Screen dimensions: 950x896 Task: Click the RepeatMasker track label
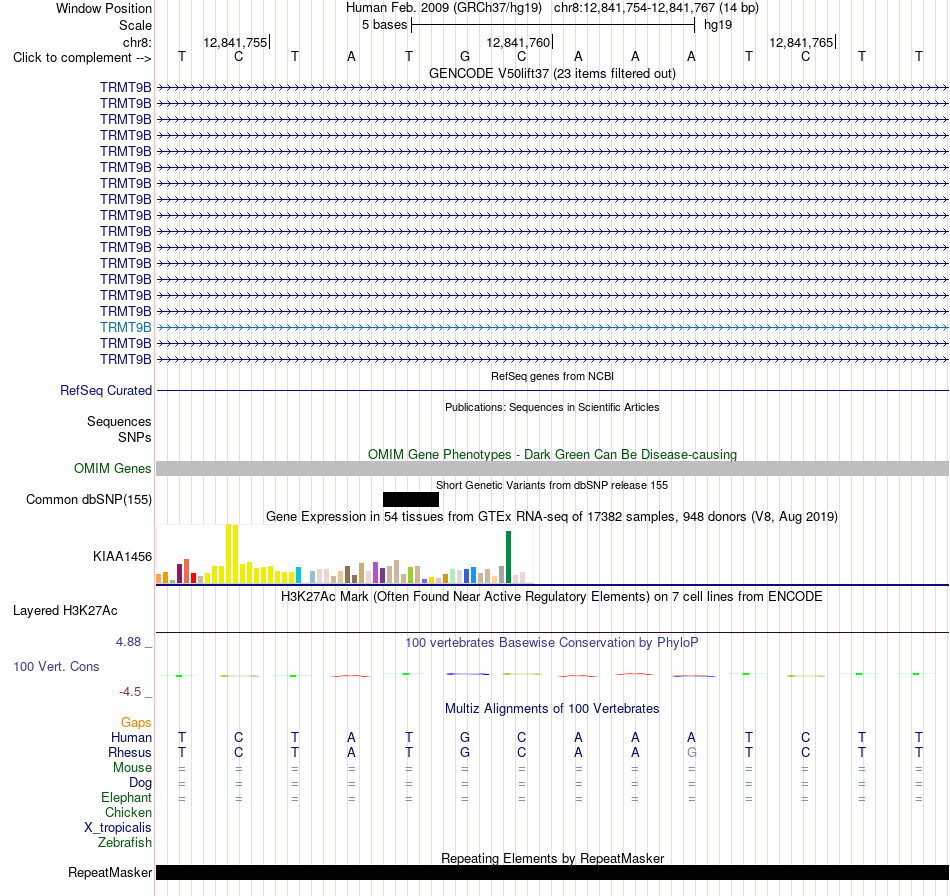tap(110, 872)
